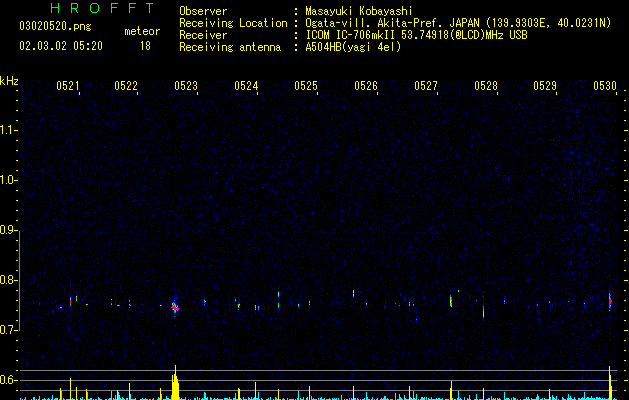This screenshot has width=629, height=400.
Task: Click the date stamp 02.03.02 05:20
Action: click(61, 46)
